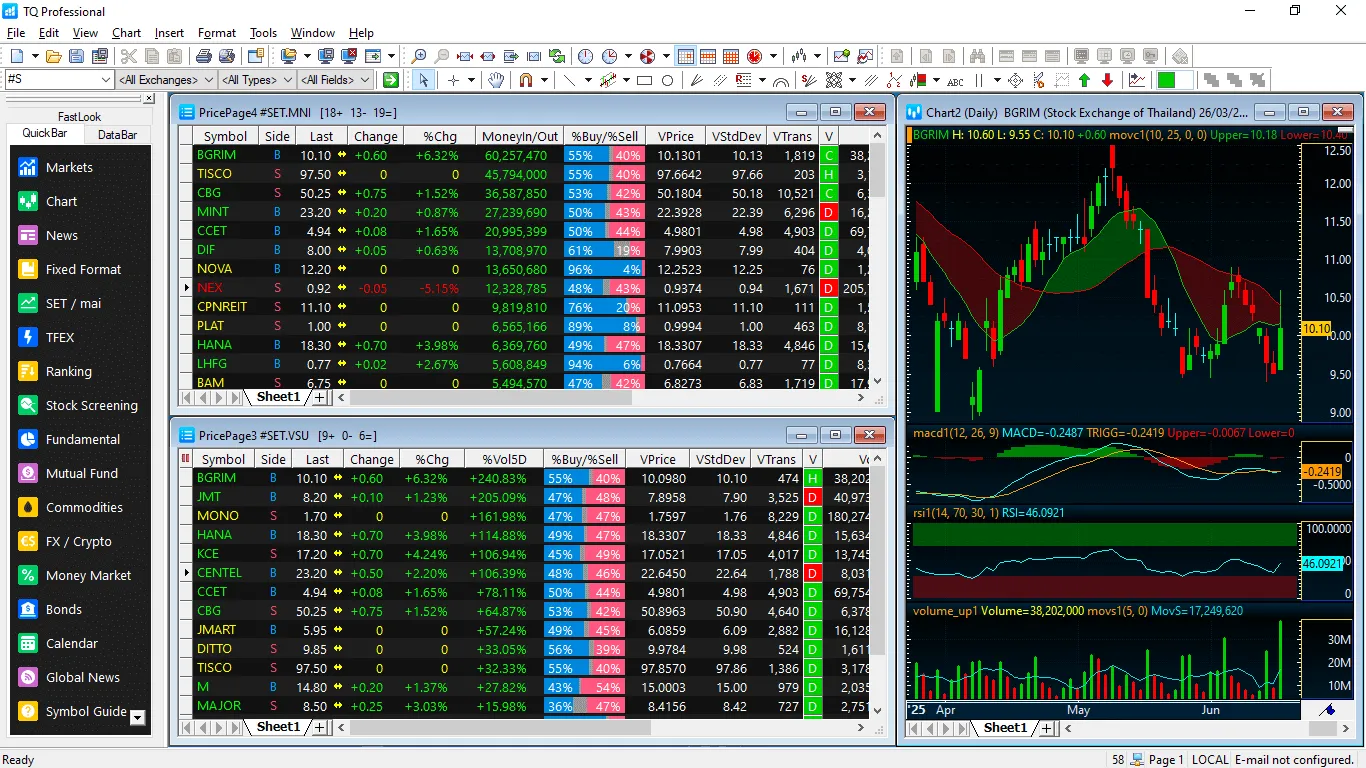Open the Insert menu

[x=169, y=33]
